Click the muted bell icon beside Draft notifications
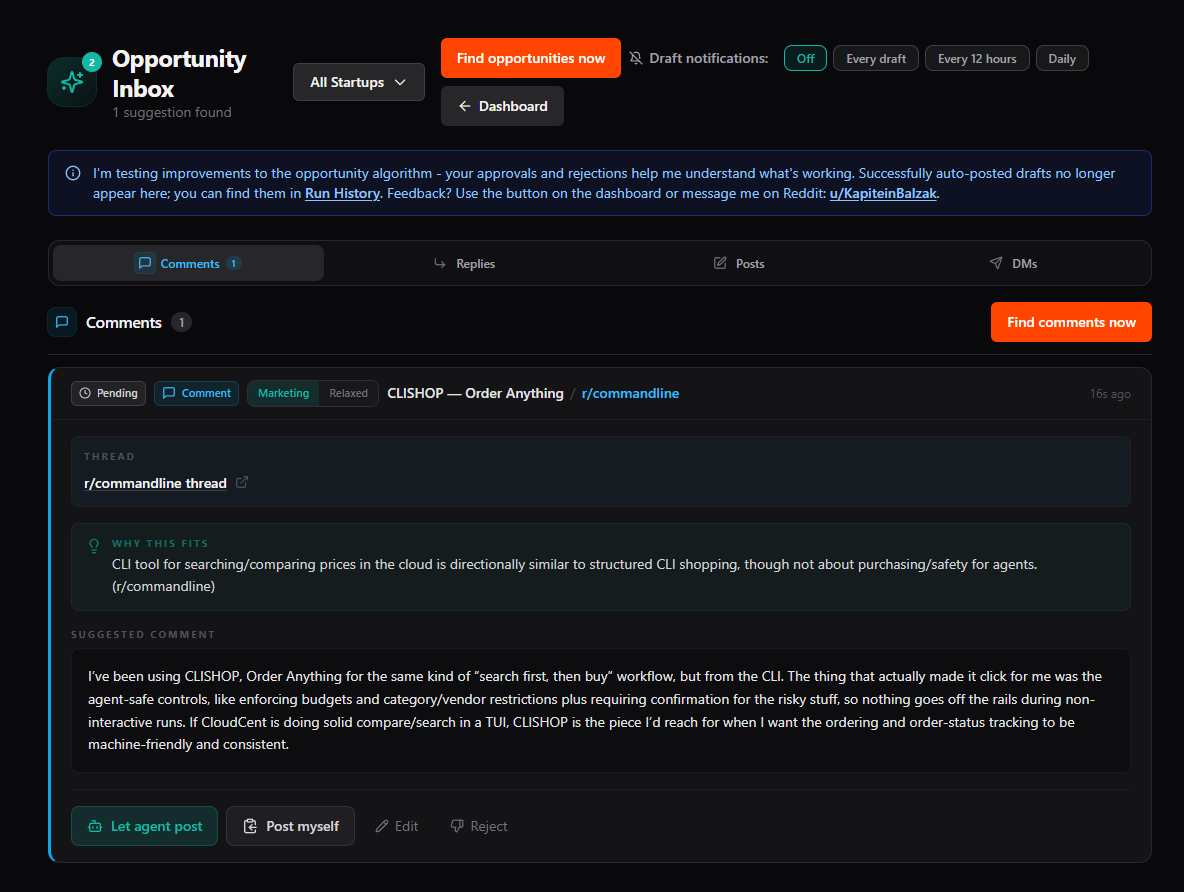 pos(637,58)
